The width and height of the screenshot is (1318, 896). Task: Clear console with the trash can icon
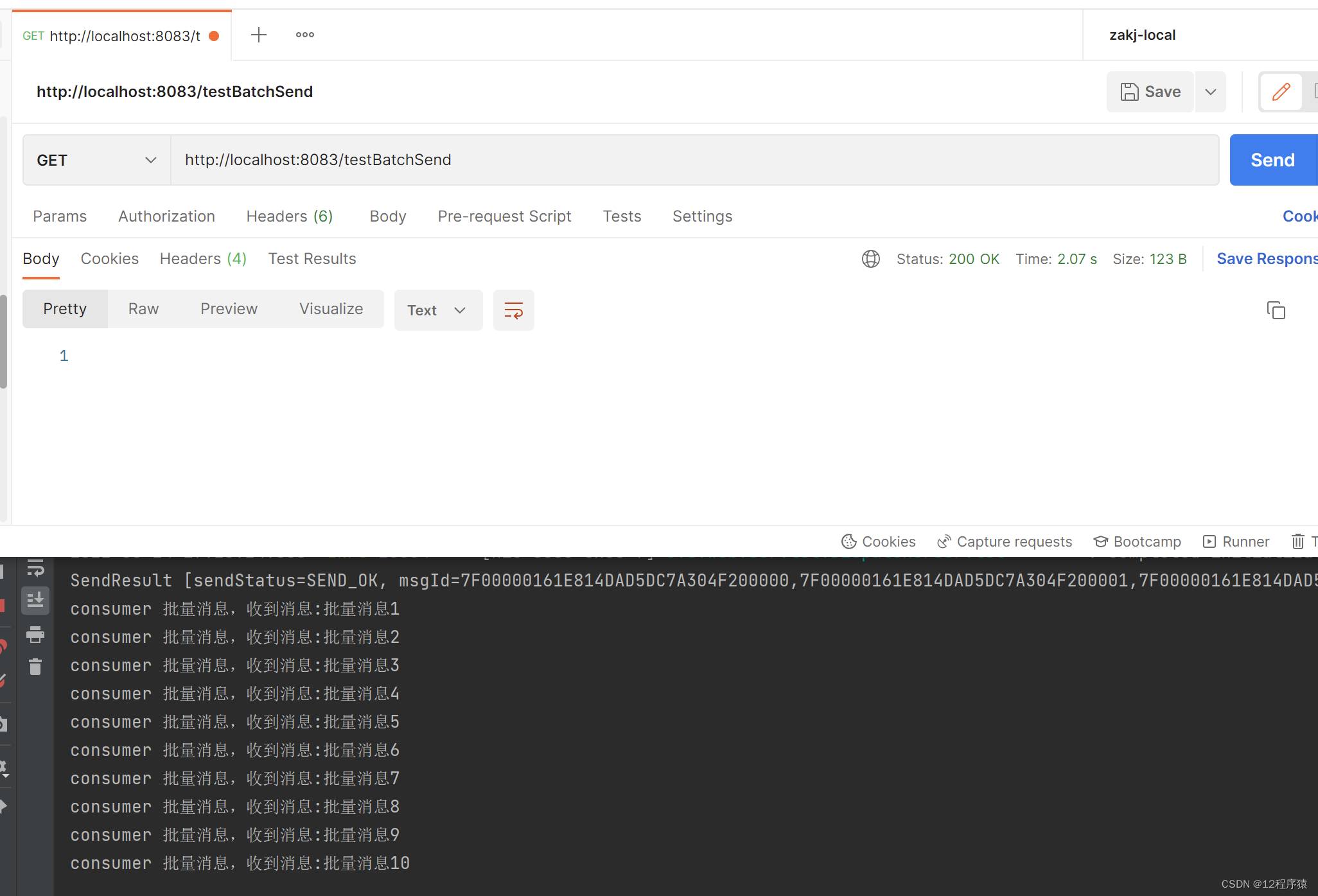35,667
